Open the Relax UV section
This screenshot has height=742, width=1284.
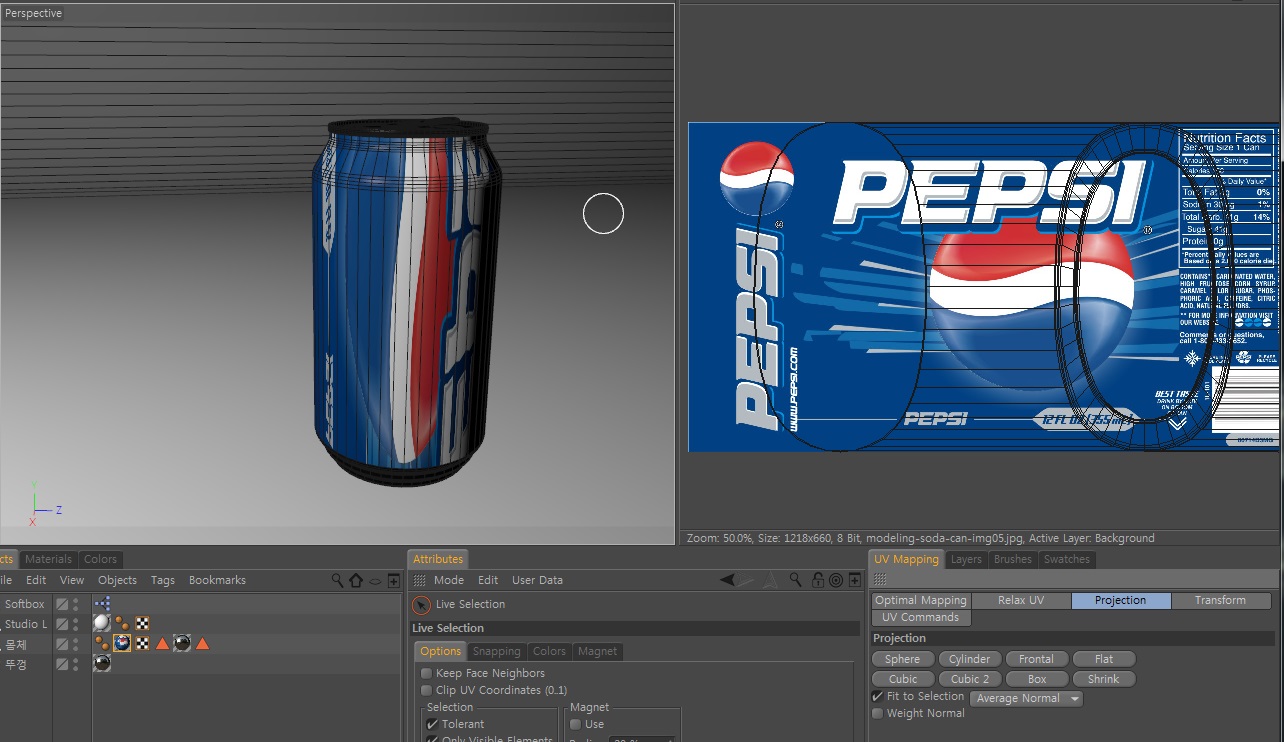pyautogui.click(x=1021, y=600)
